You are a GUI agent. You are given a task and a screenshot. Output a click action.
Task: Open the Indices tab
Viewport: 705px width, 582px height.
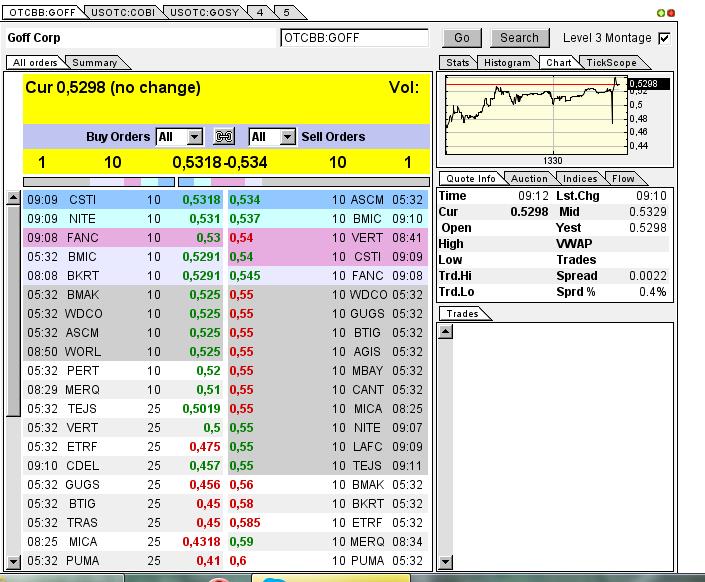coord(580,179)
